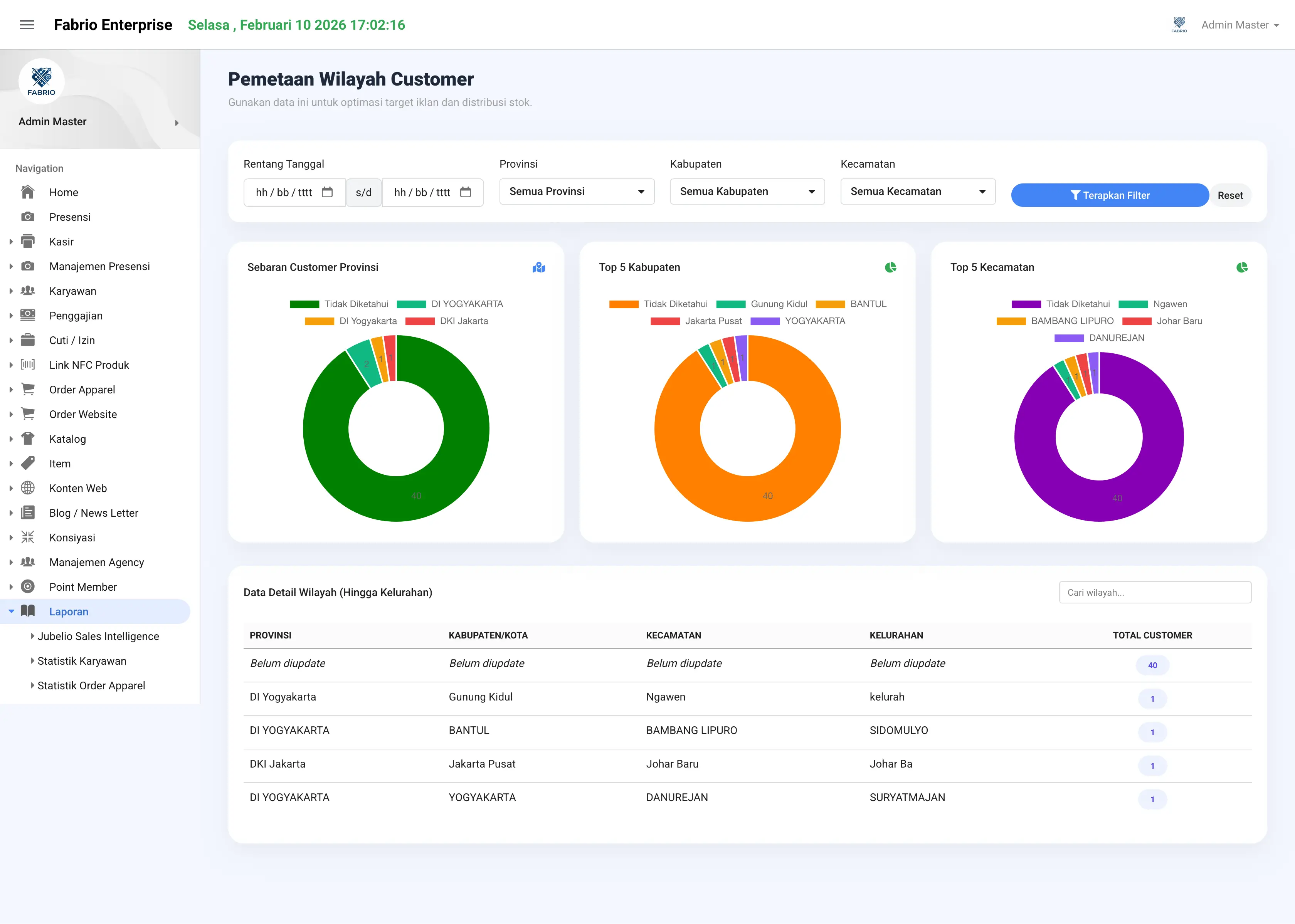
Task: Click the Konten Web globe icon
Action: [27, 488]
